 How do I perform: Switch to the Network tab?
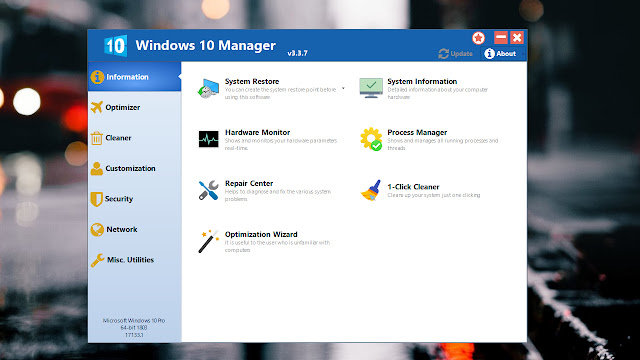135,229
